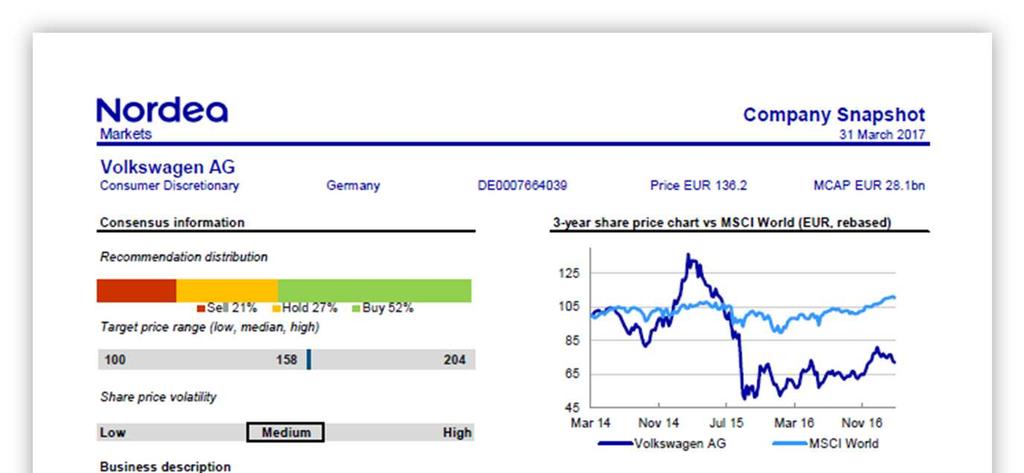Click the red Sell segment of the bar
Screen dimensions: 1024x473
pos(136,291)
